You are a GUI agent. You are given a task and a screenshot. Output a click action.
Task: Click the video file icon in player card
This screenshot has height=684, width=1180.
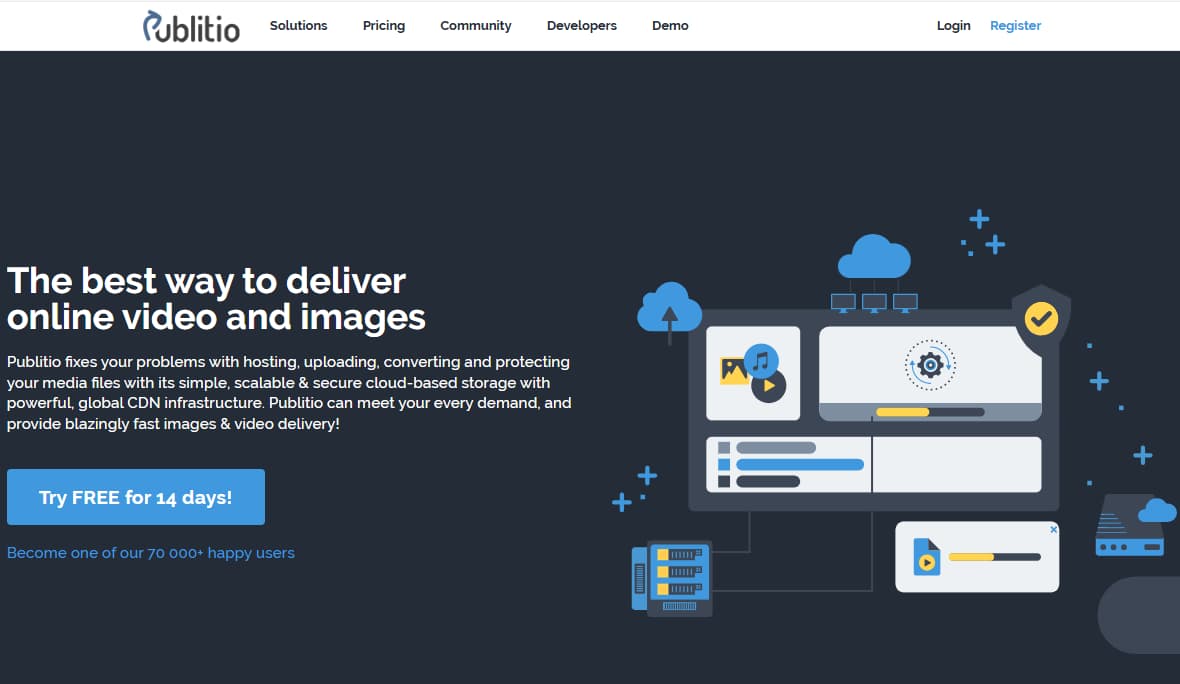point(926,557)
